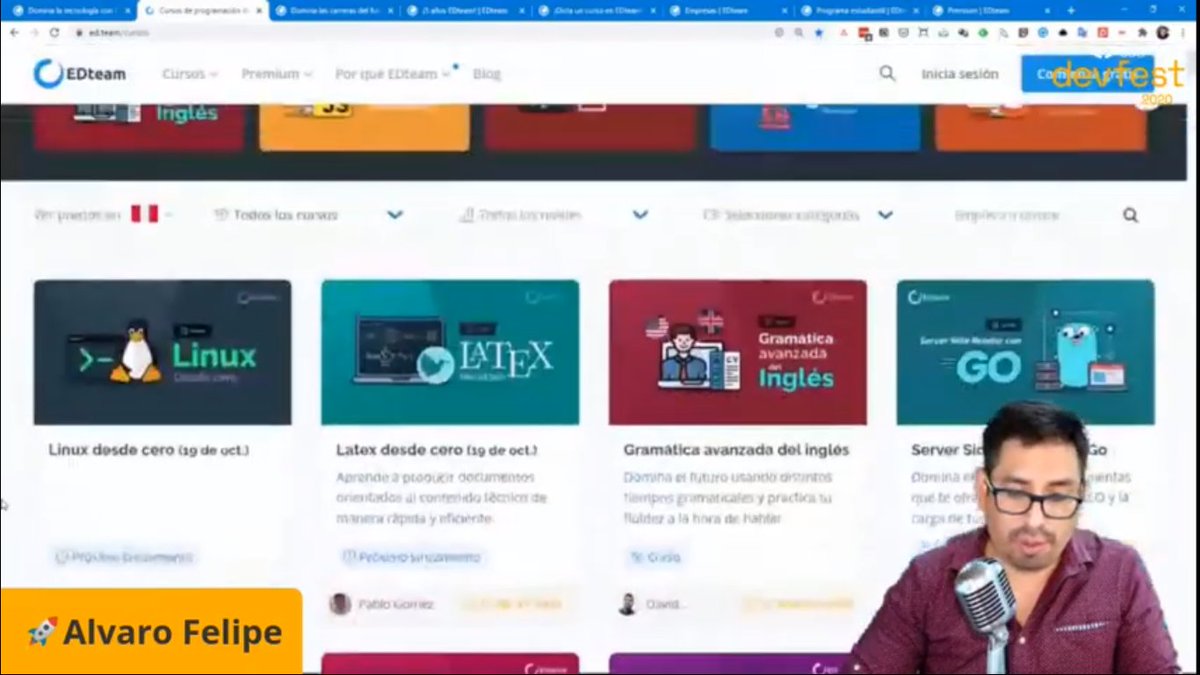
Task: Open the Ver precios en country selector
Action: (103, 215)
